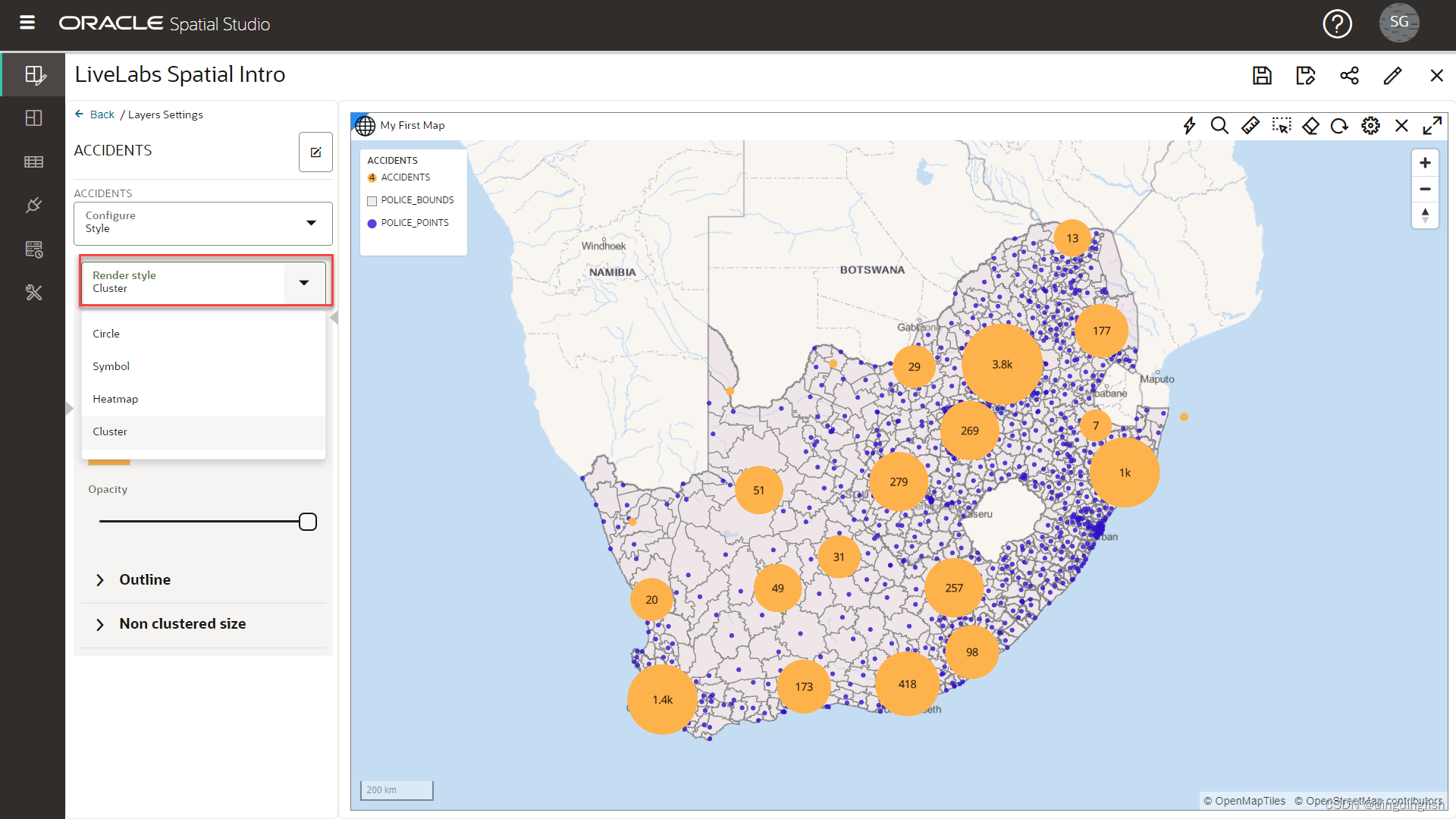1456x819 pixels.
Task: Click the Save As icon
Action: point(1305,75)
